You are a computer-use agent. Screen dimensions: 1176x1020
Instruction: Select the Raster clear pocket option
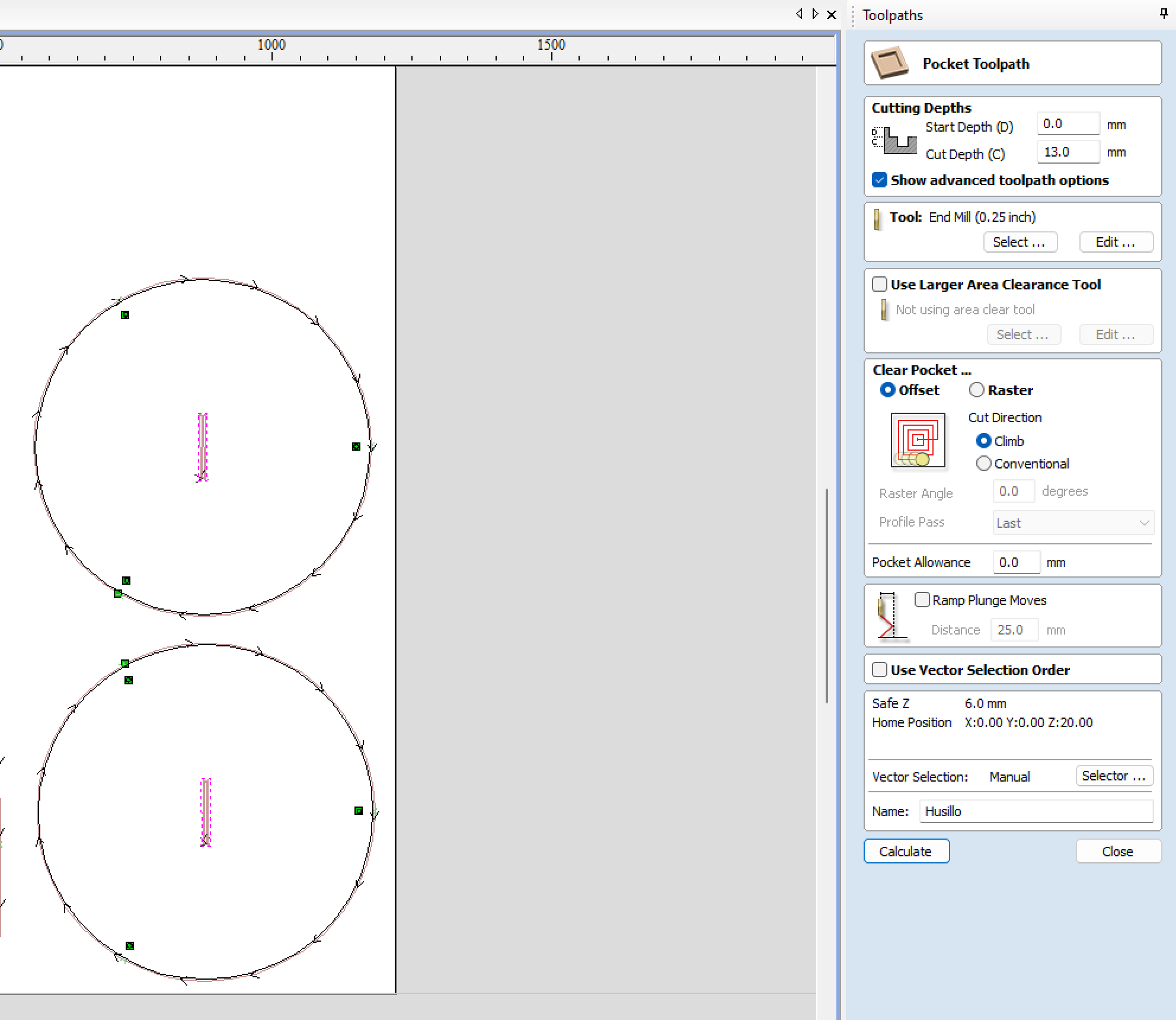[976, 390]
